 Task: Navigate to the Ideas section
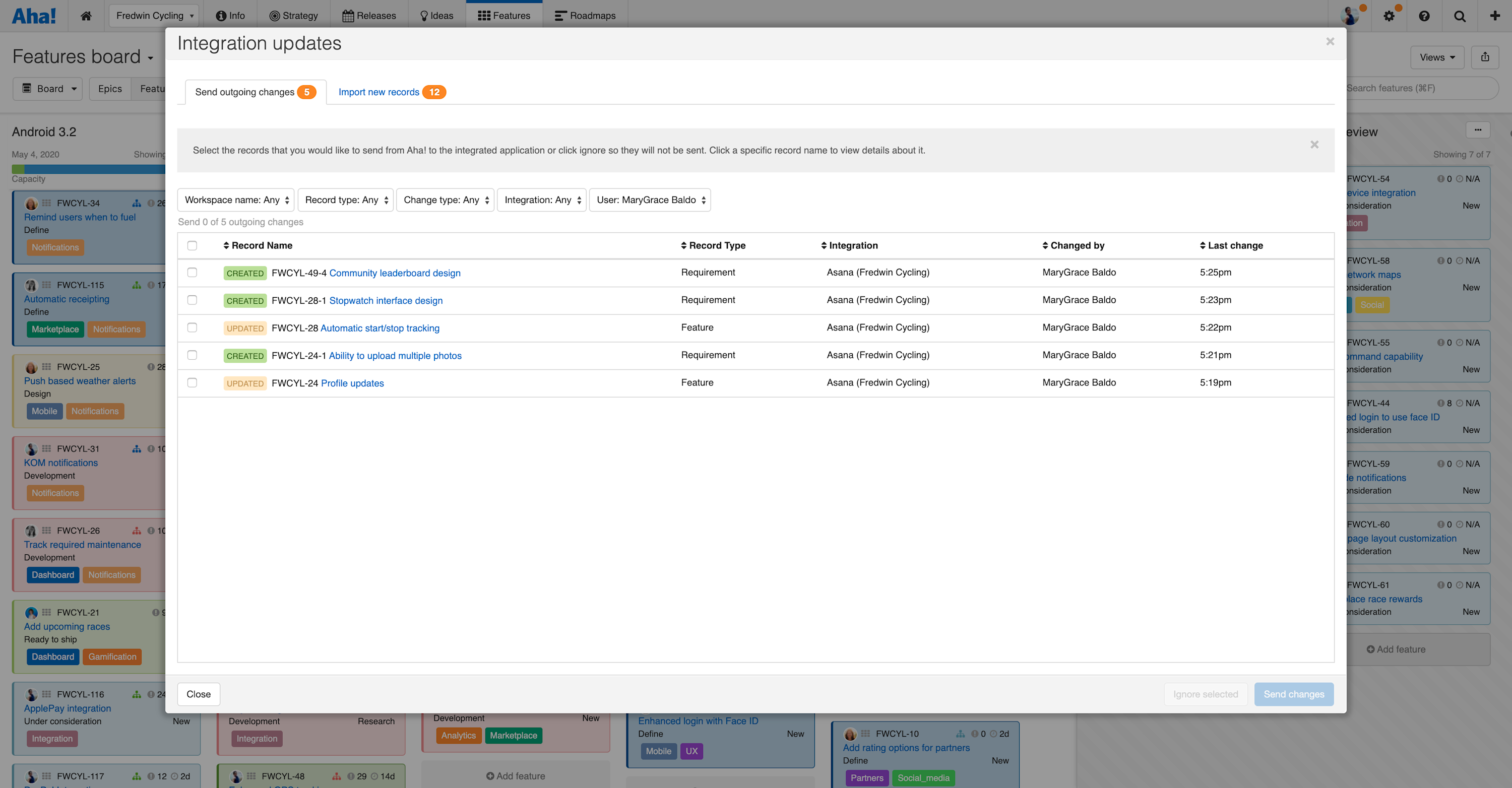click(x=435, y=15)
